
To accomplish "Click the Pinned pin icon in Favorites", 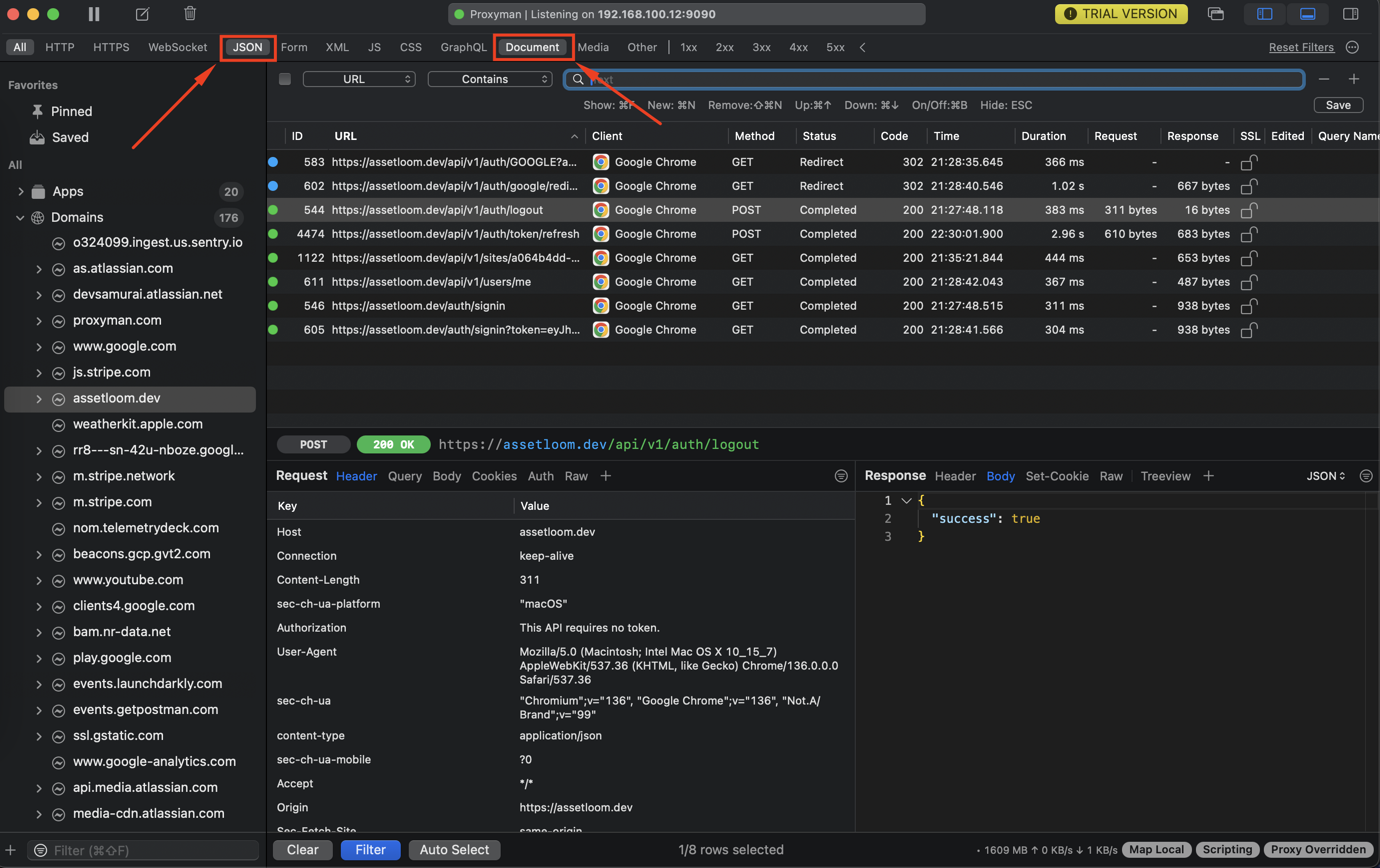I will tap(37, 111).
